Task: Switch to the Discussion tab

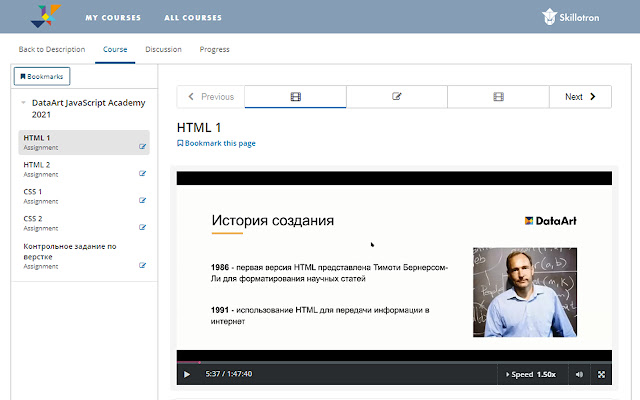Action: pyautogui.click(x=163, y=49)
